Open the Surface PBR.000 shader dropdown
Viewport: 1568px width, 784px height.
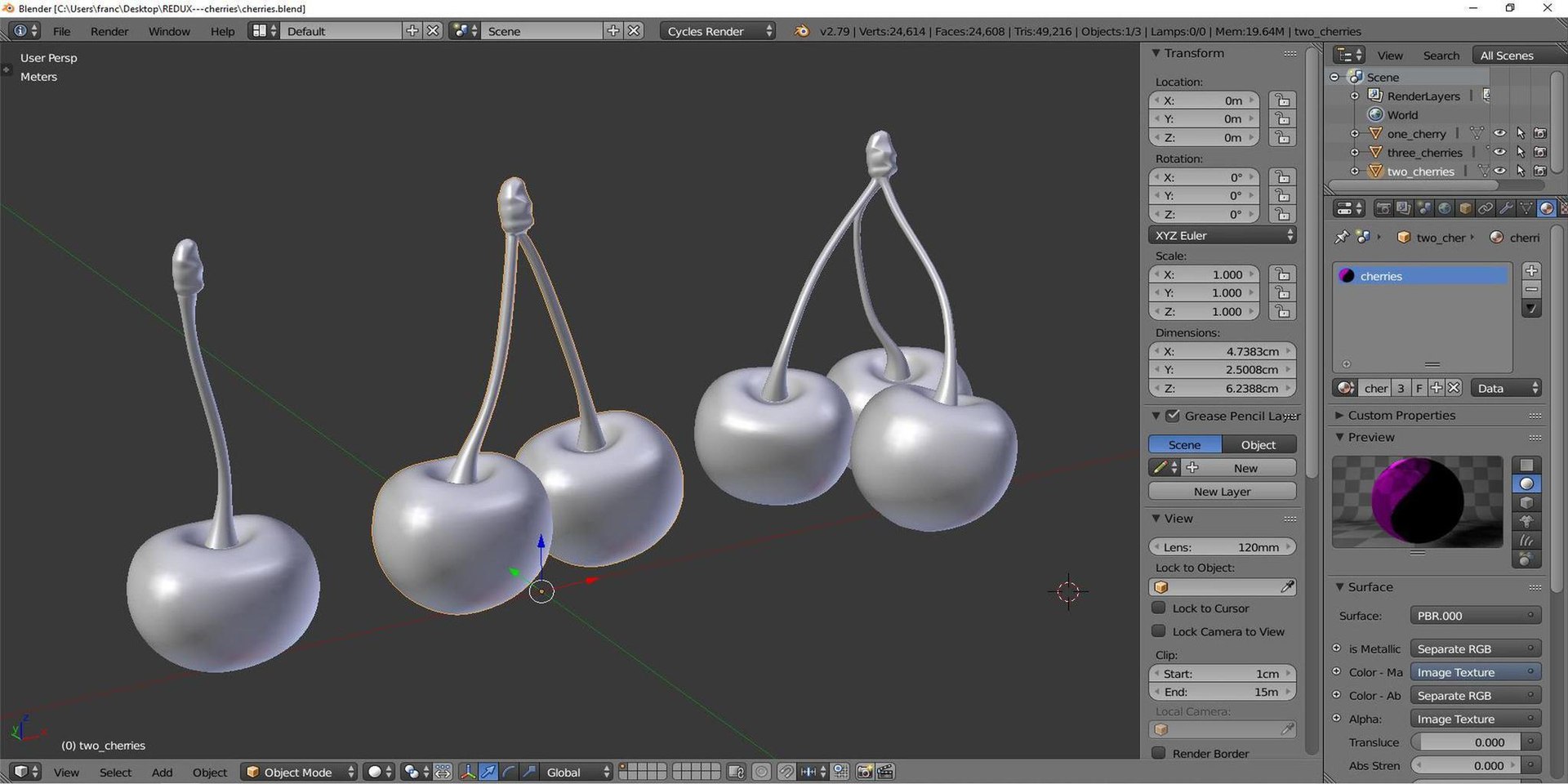[x=1475, y=616]
